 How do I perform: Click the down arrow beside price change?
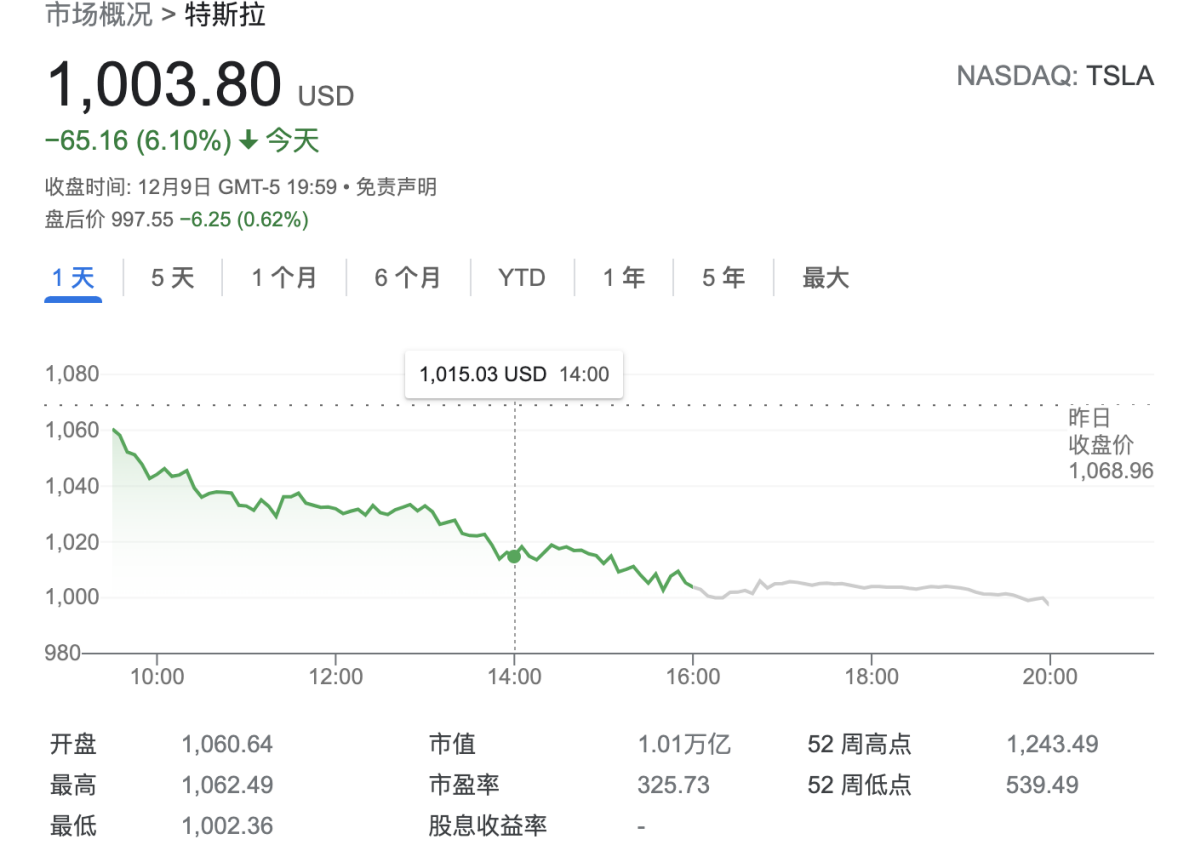(x=249, y=141)
